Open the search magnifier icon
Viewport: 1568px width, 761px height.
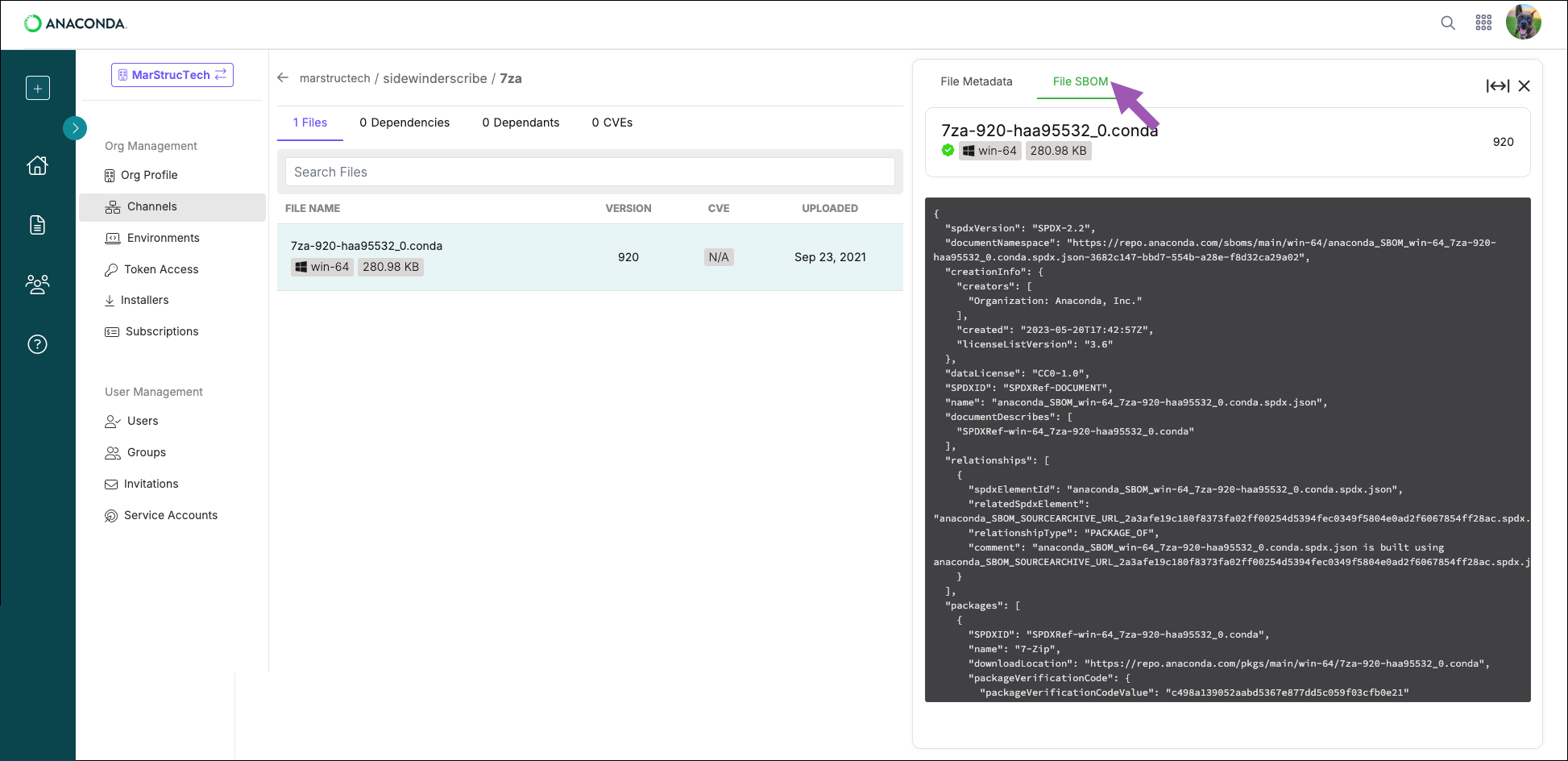(x=1448, y=23)
